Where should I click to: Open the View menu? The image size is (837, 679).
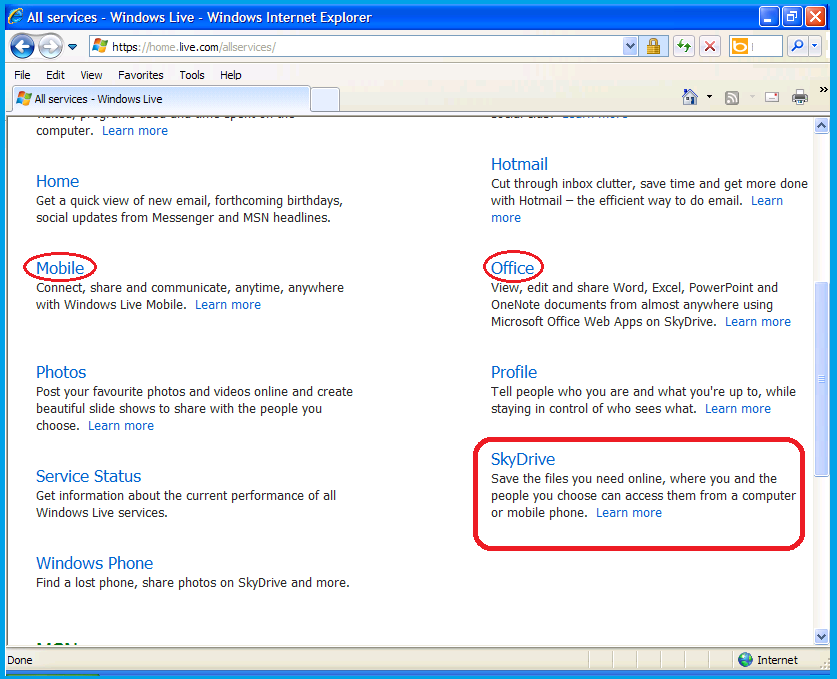pyautogui.click(x=91, y=75)
